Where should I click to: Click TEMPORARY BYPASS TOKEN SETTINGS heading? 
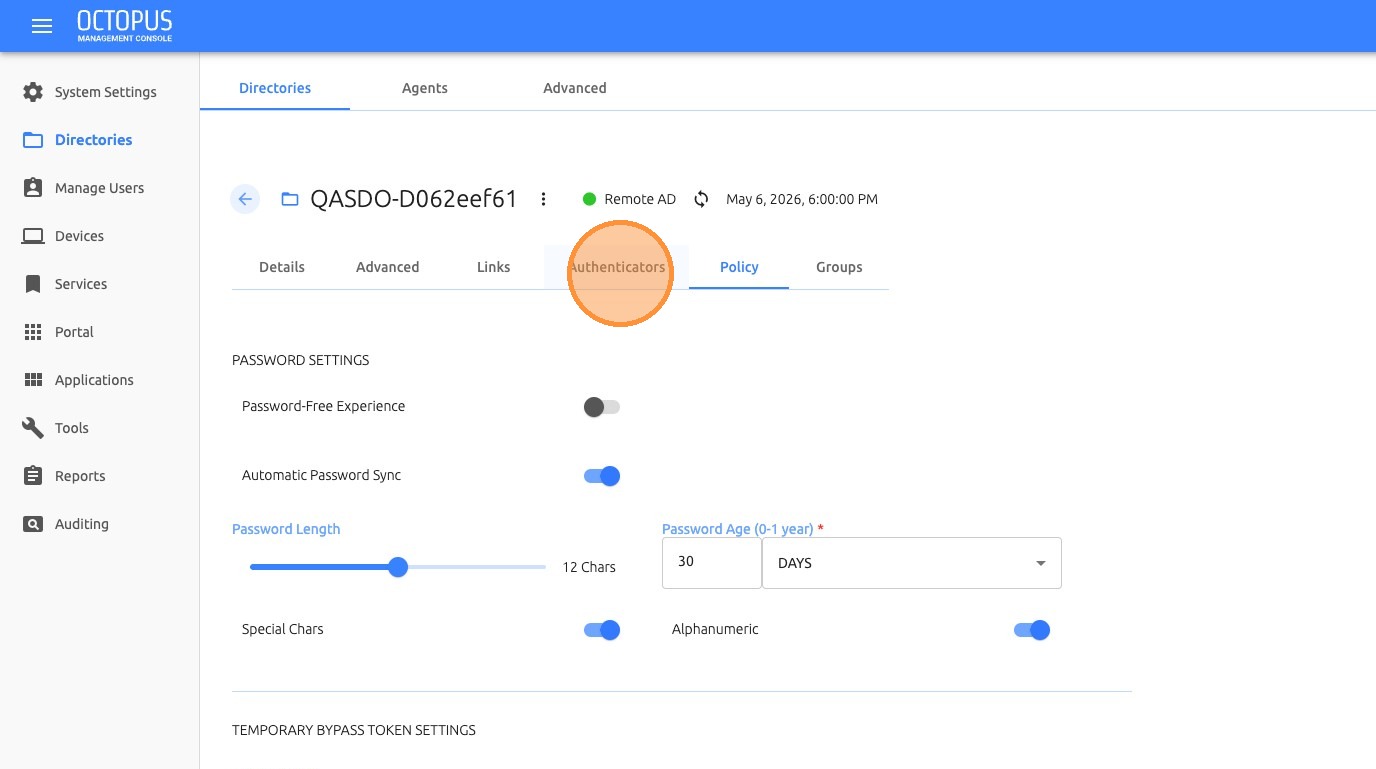[x=354, y=730]
